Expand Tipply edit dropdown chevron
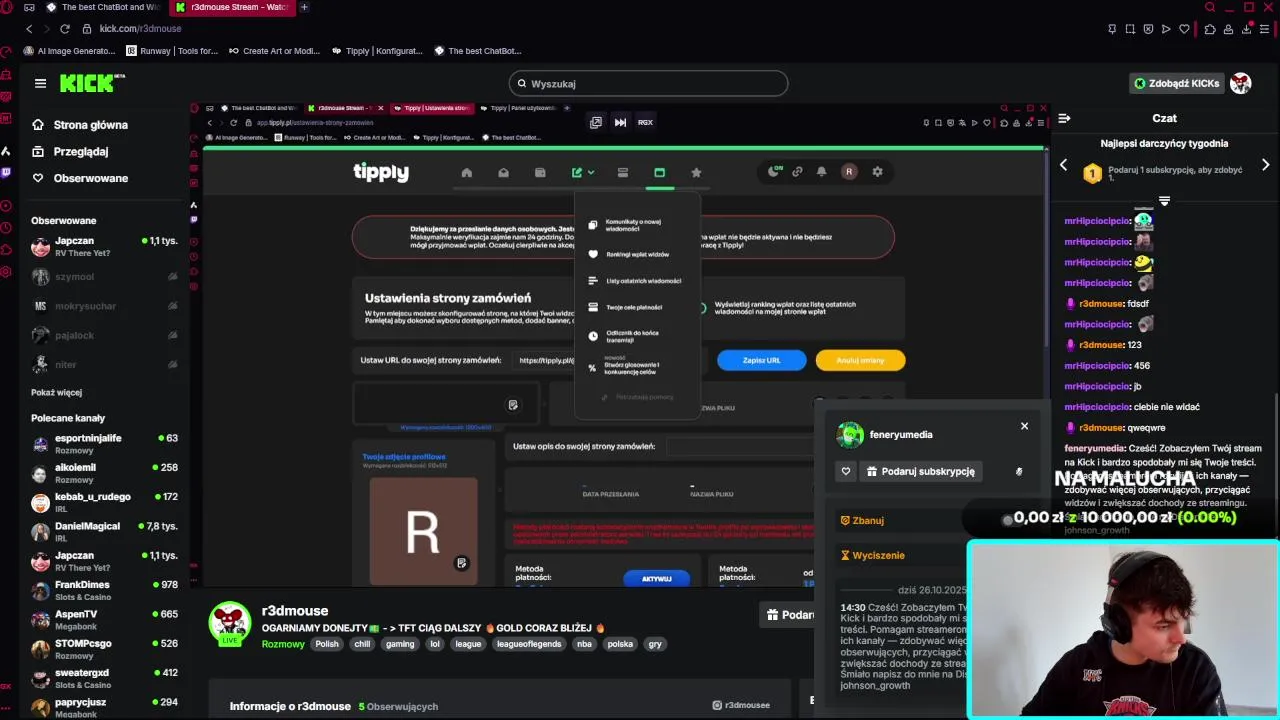 tap(591, 173)
